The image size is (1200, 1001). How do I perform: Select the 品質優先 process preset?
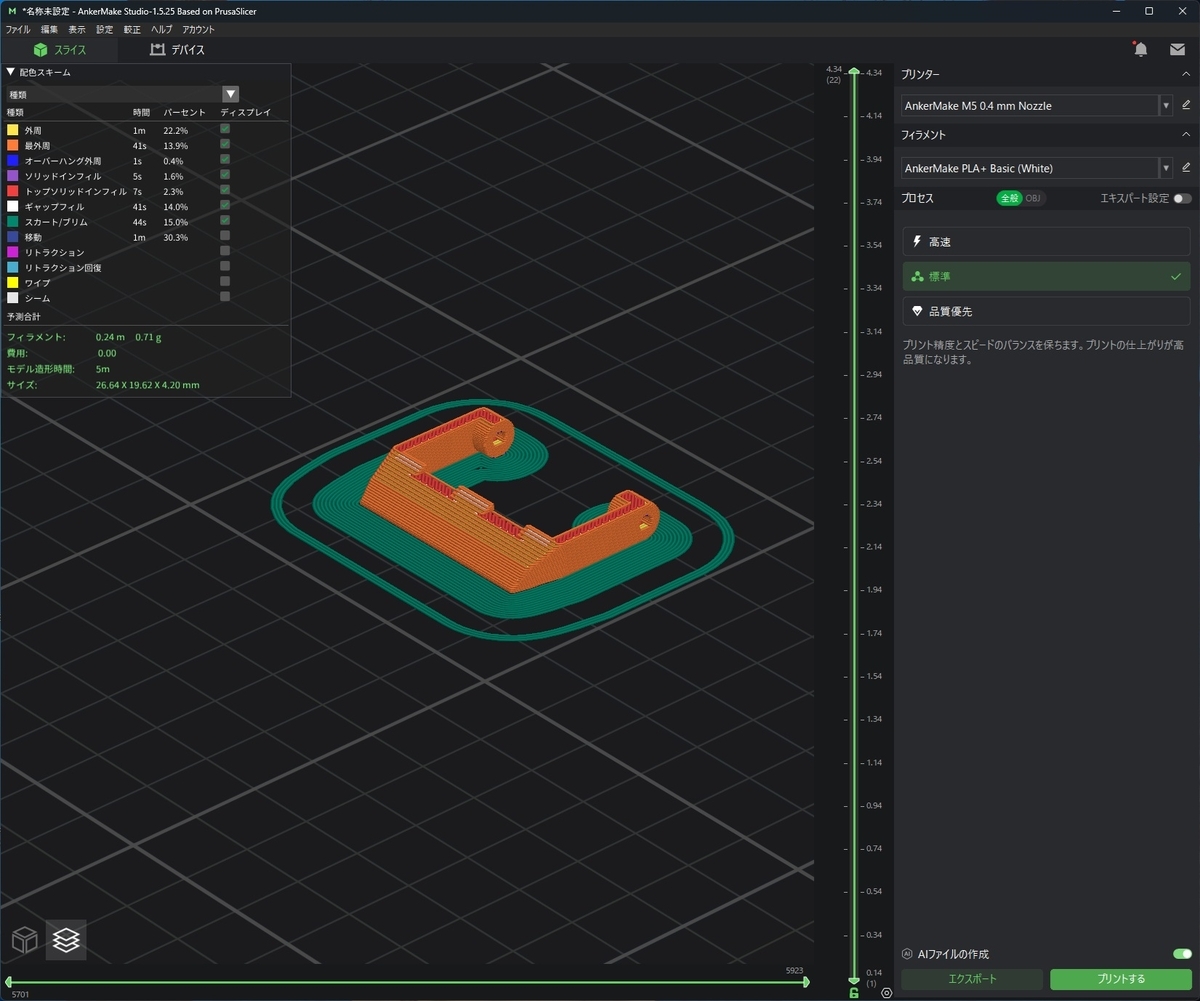1046,311
